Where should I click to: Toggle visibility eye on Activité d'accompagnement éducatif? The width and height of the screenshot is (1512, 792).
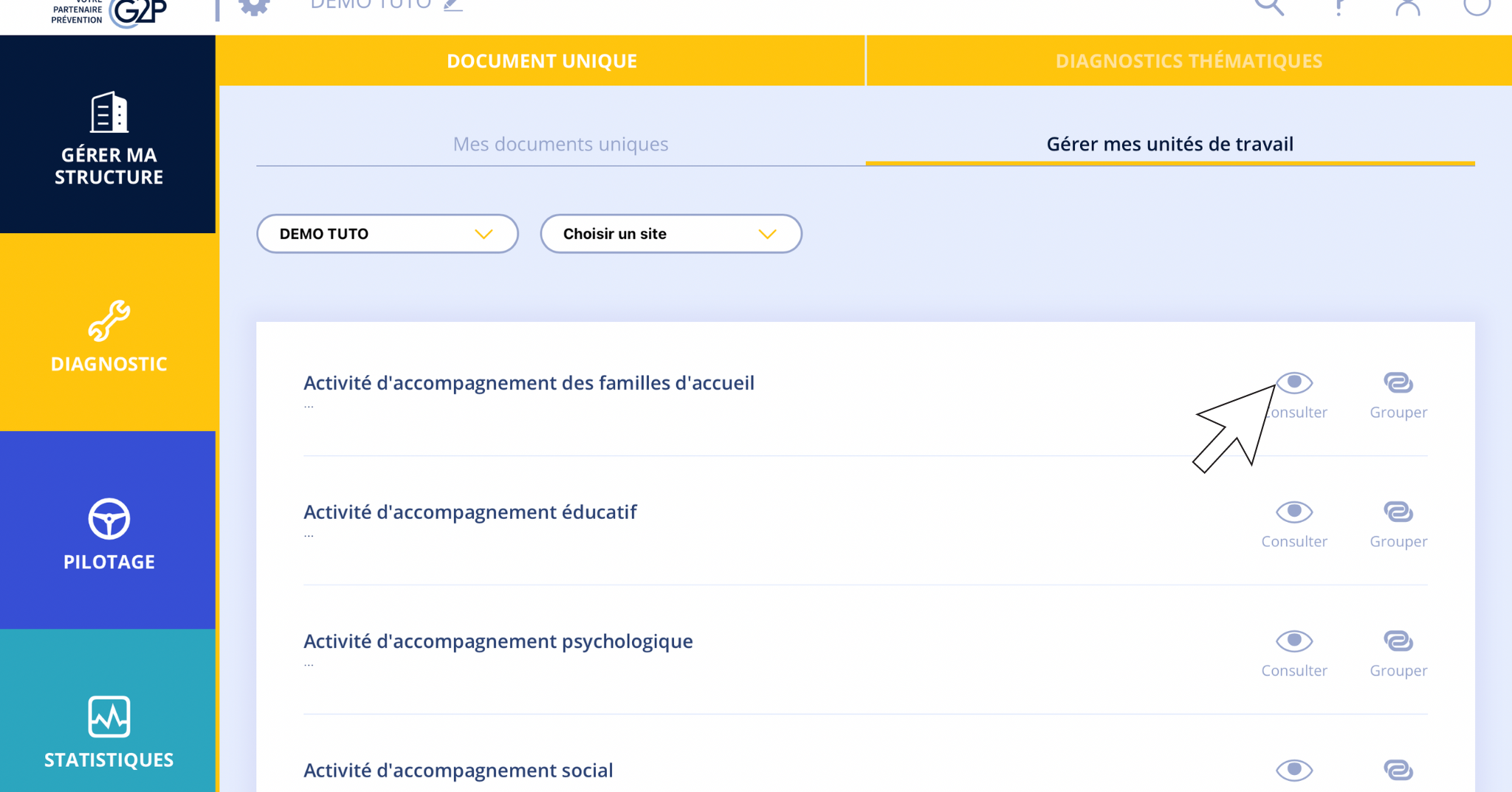tap(1294, 512)
